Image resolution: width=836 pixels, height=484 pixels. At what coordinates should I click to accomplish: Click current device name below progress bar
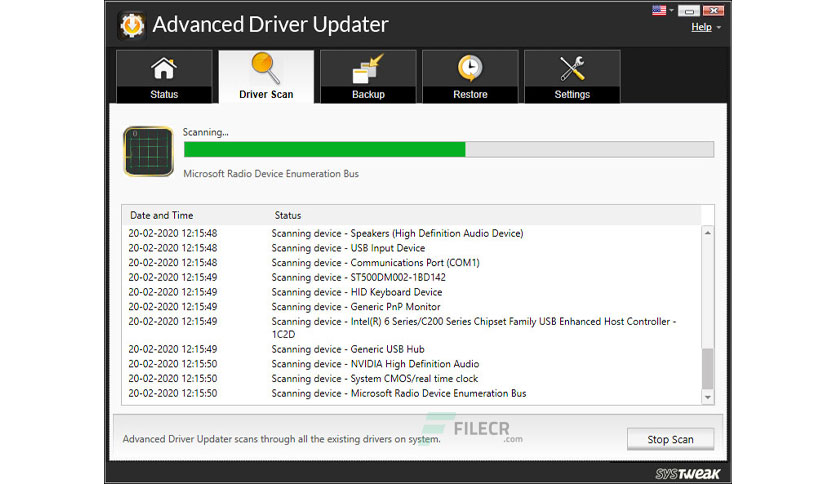271,174
